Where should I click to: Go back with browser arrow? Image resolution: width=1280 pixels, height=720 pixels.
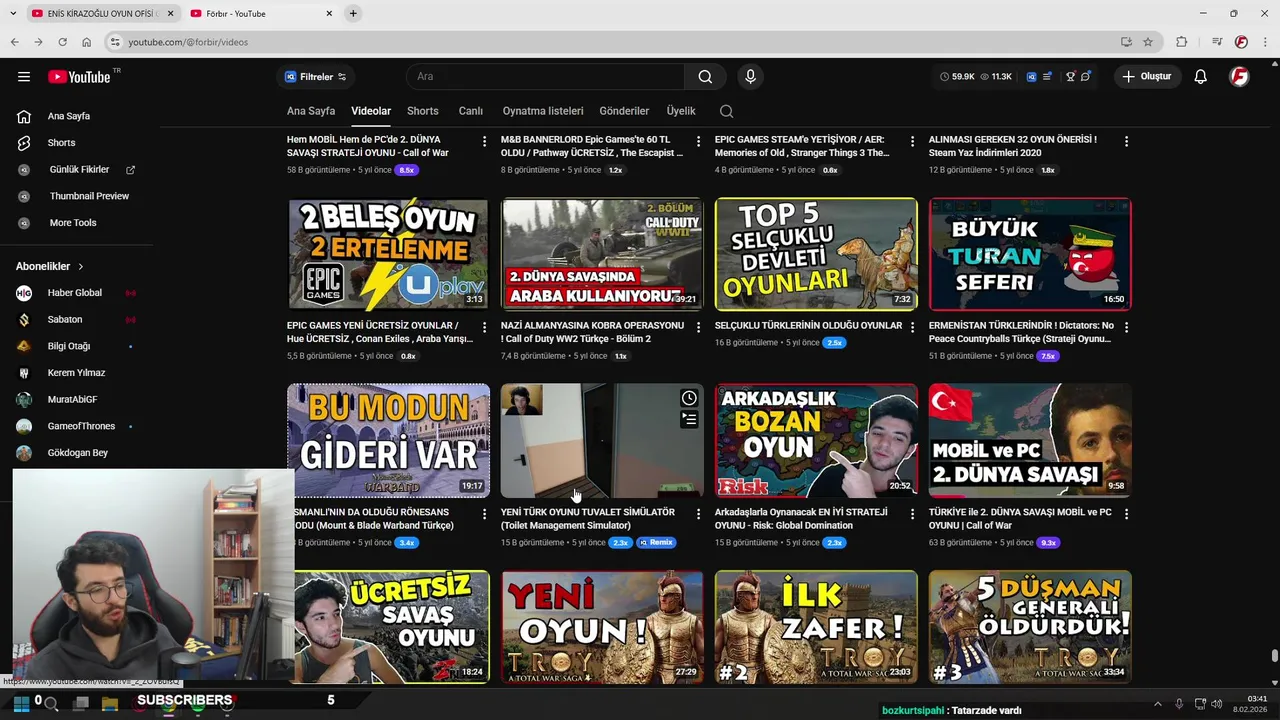point(14,42)
